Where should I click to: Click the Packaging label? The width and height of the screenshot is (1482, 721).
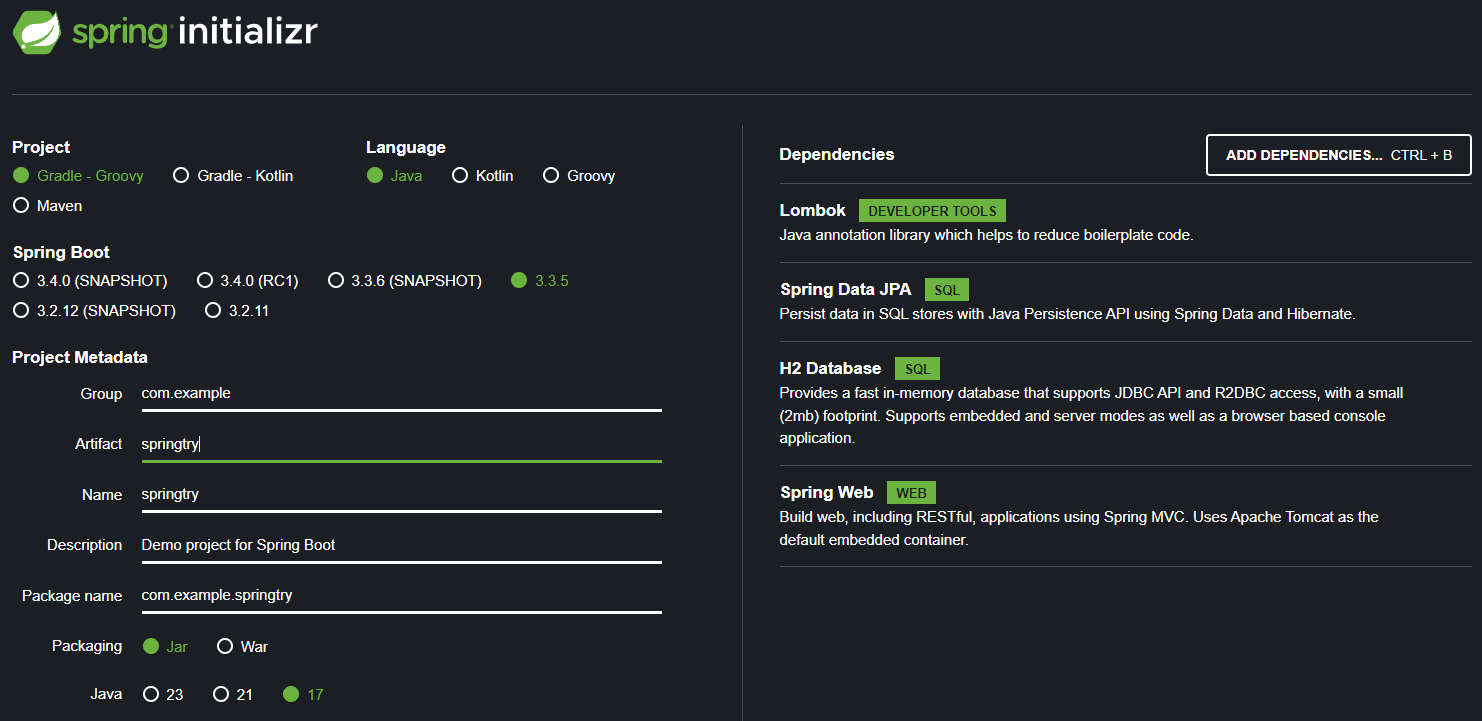[x=87, y=647]
